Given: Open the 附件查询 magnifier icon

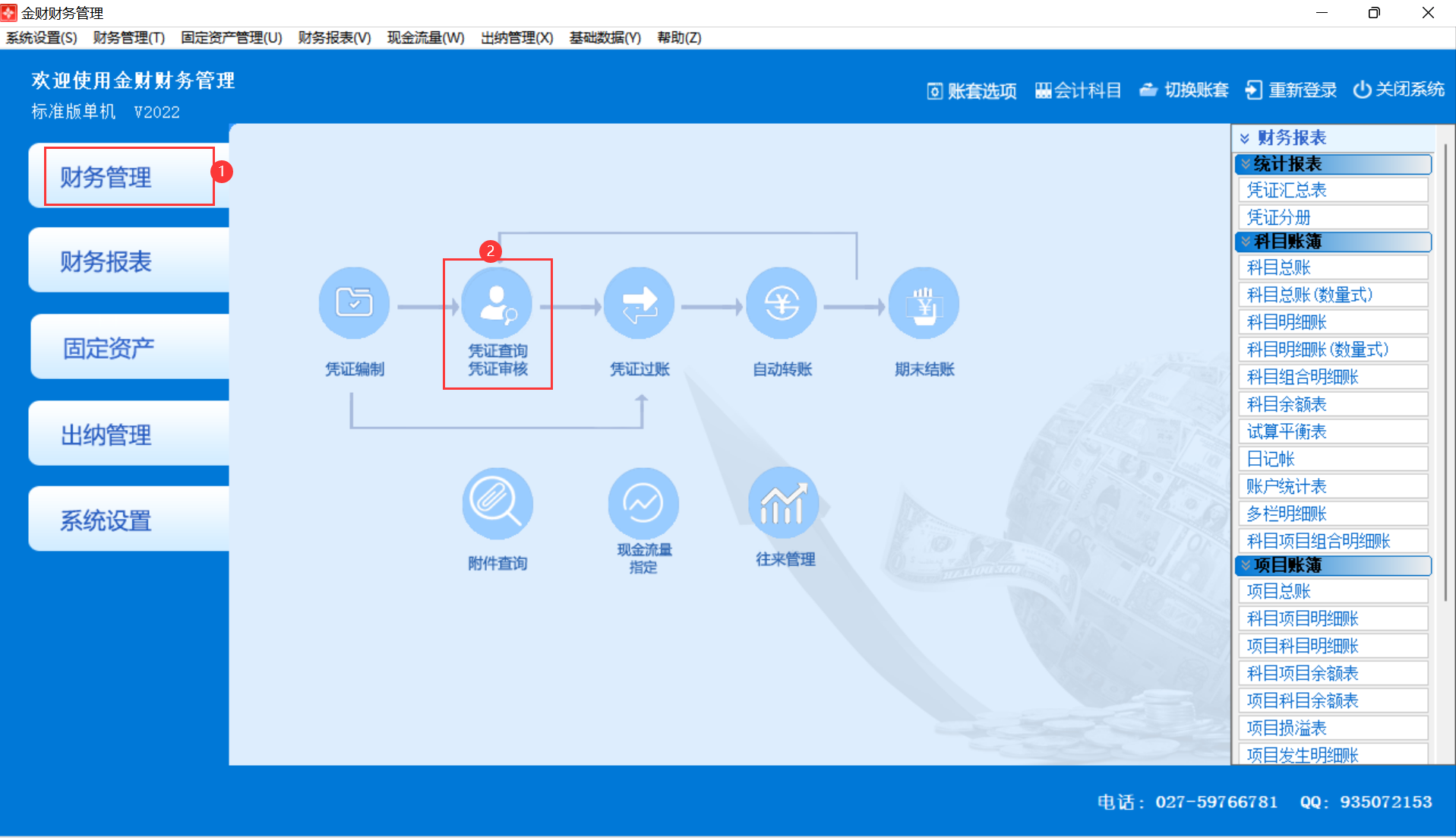Looking at the screenshot, I should pyautogui.click(x=497, y=504).
